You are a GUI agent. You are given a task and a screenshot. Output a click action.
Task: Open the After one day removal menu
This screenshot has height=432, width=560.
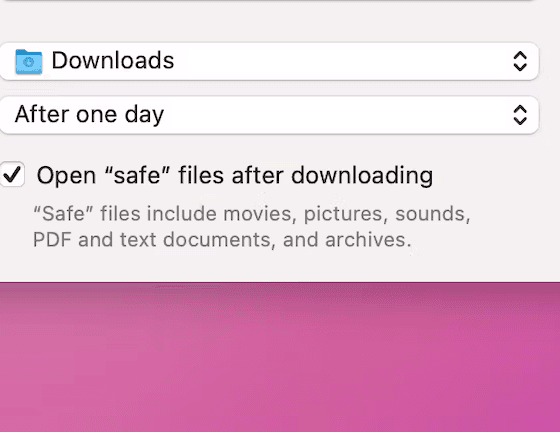[x=269, y=115]
